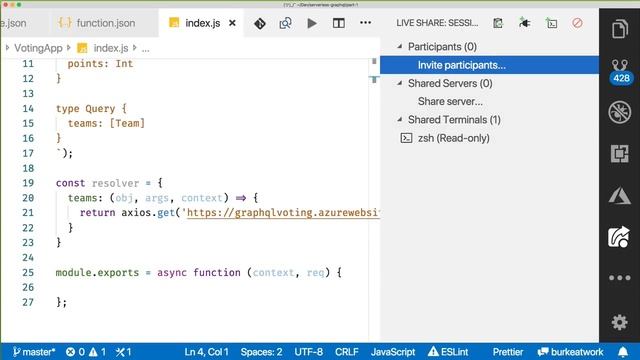Image resolution: width=640 pixels, height=360 pixels.
Task: Click the git diamond icon in editor toolbar
Action: pyautogui.click(x=260, y=23)
